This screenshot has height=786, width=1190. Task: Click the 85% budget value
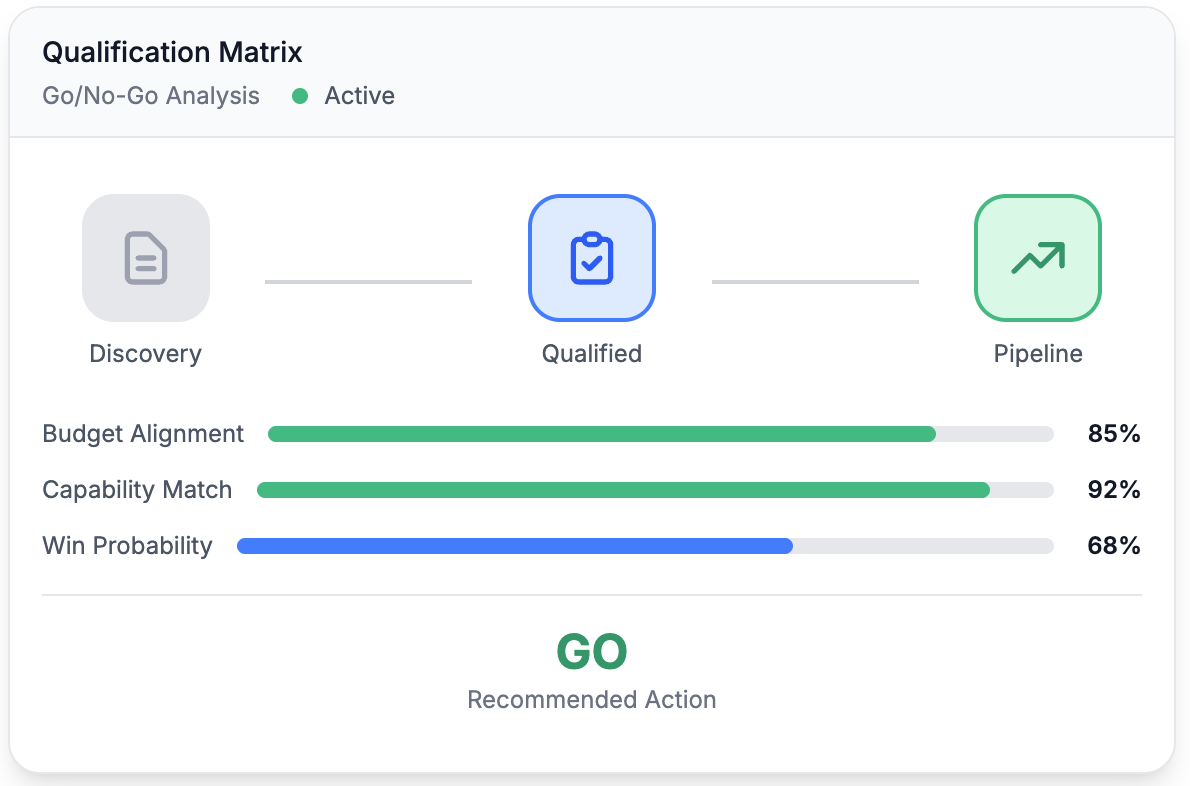1113,434
